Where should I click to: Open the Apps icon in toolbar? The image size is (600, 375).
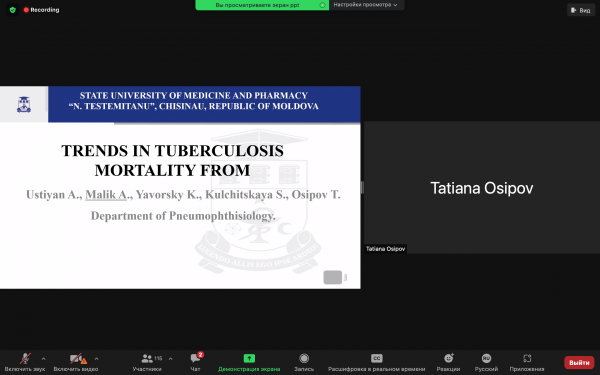(x=527, y=359)
